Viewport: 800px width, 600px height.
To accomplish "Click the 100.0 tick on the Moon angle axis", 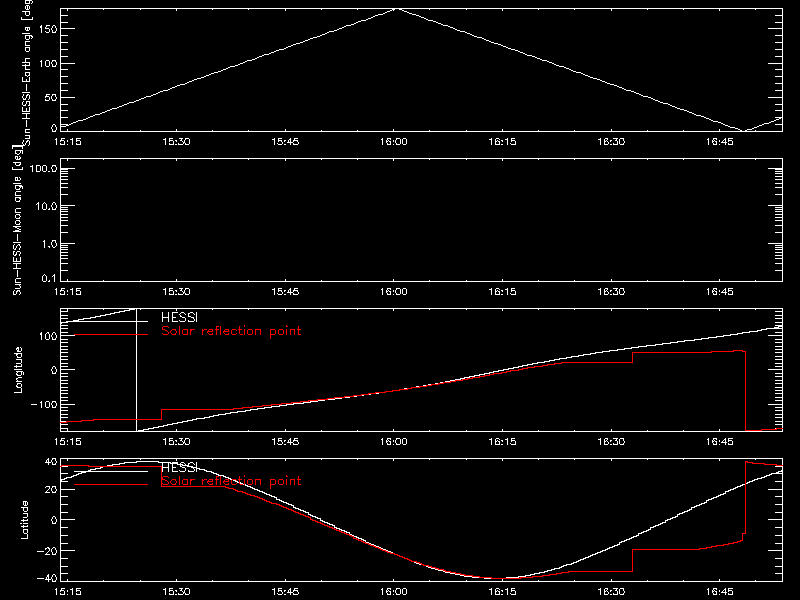I will tap(43, 168).
